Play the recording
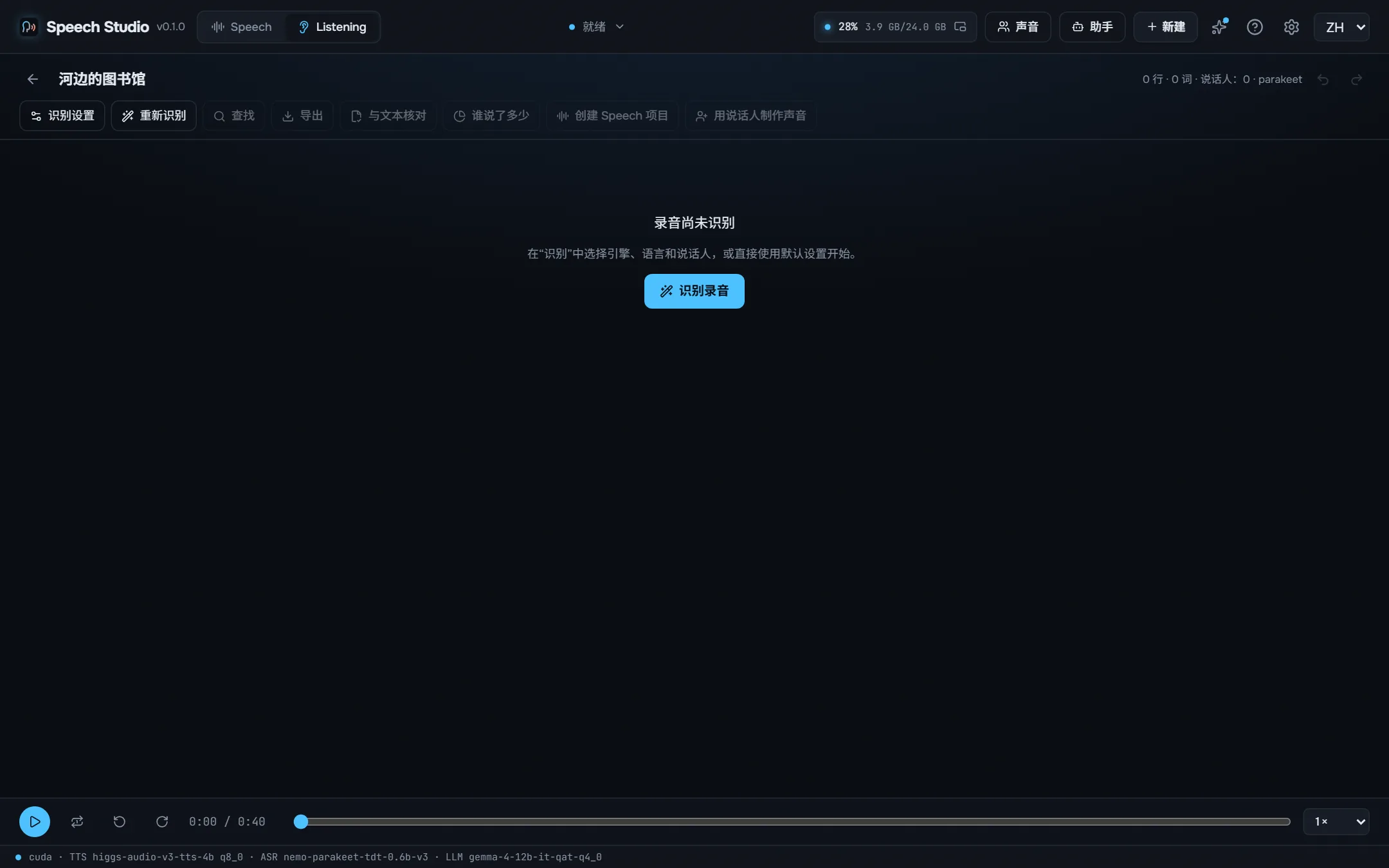Viewport: 1389px width, 868px height. [35, 822]
